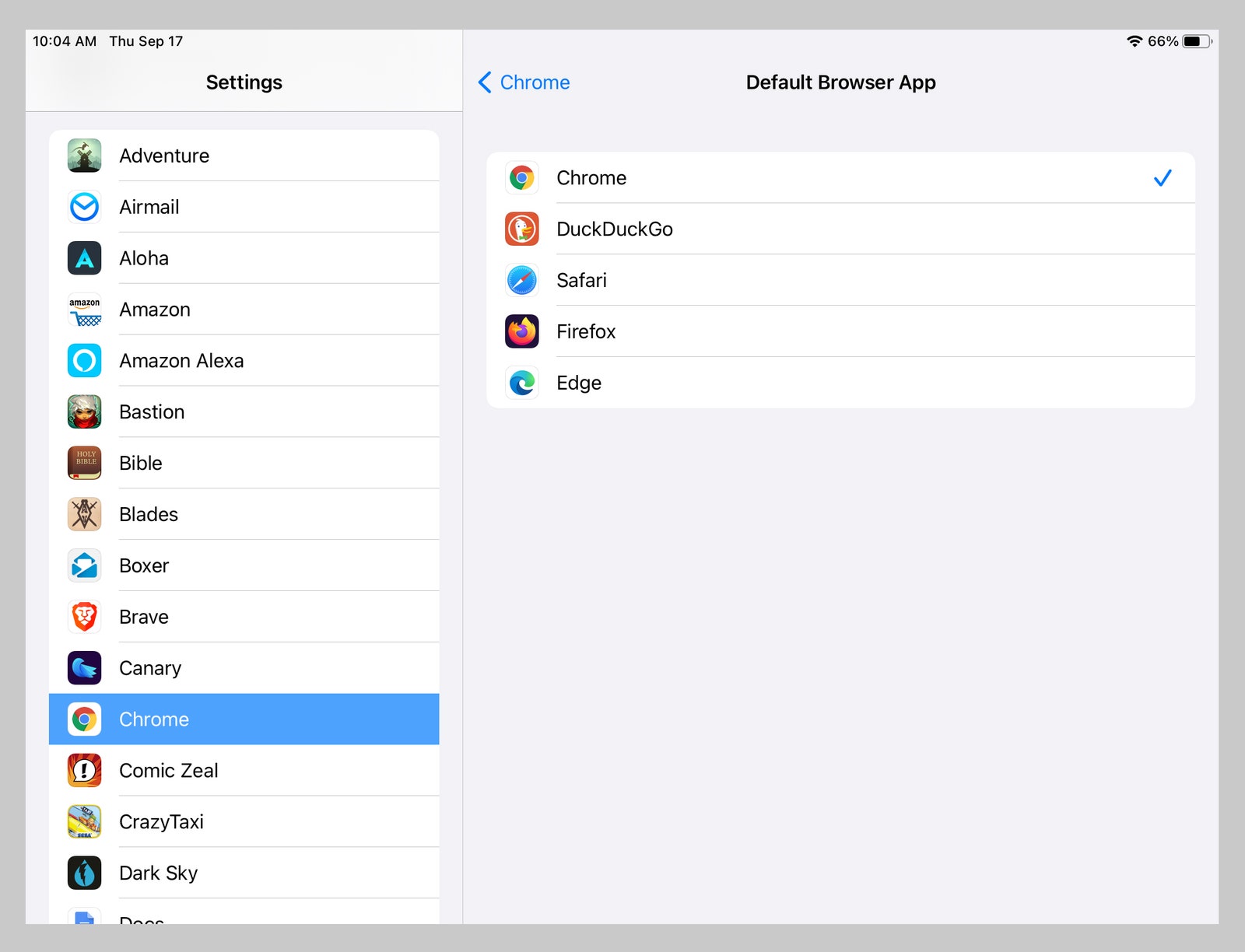Click the Safari compass icon

click(521, 280)
